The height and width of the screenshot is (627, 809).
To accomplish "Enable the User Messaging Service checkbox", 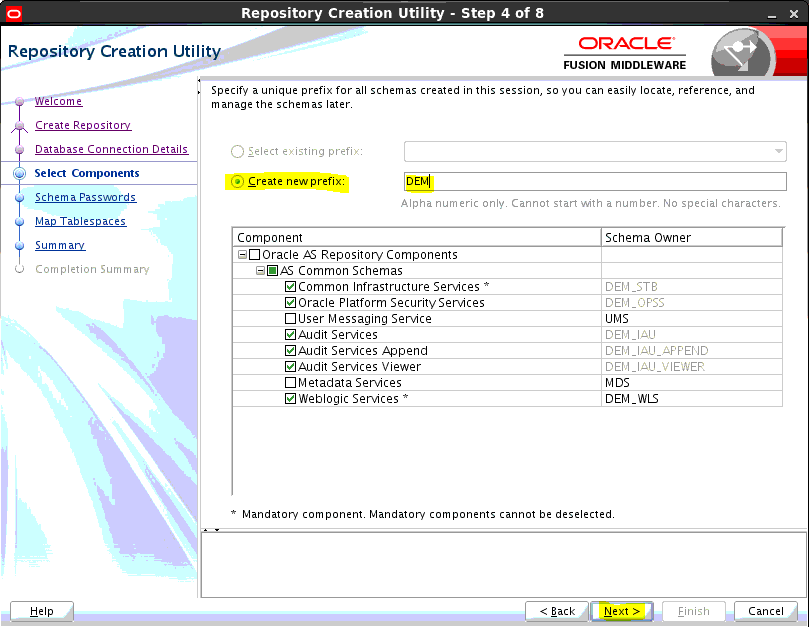I will [290, 318].
